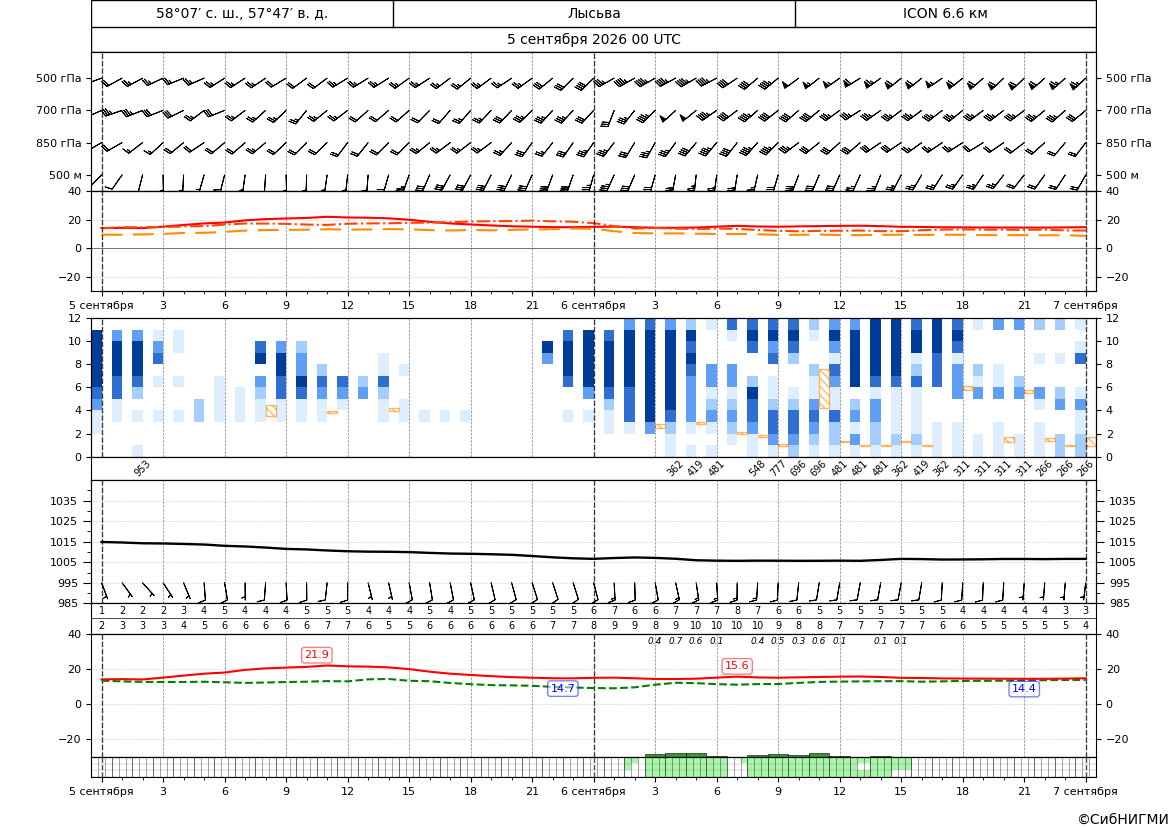Screen dimensions: 1169x827
Task: Click the 953 cloud base value
Action: tap(142, 468)
